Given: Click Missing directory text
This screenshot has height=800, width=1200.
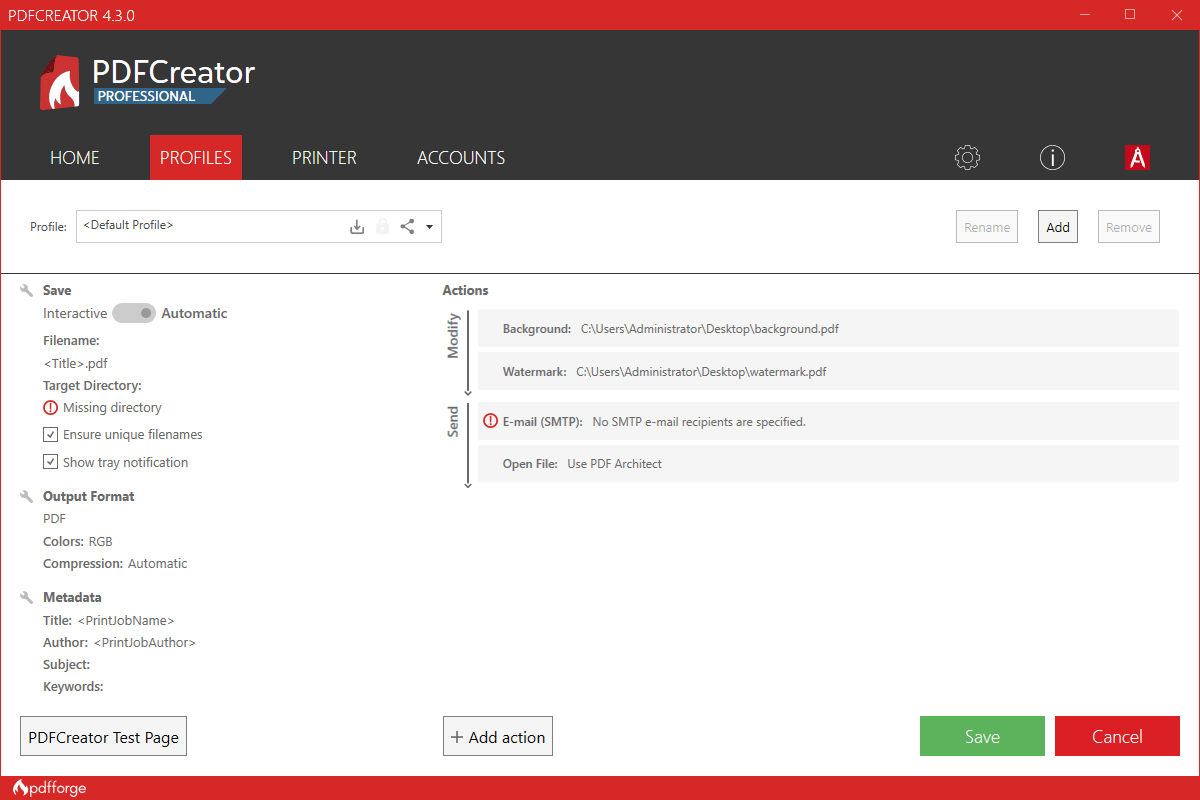Looking at the screenshot, I should pyautogui.click(x=112, y=407).
